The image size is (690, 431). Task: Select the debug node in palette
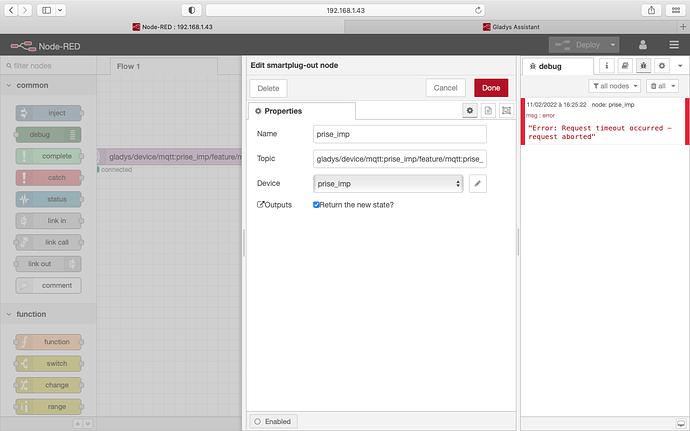coord(48,135)
